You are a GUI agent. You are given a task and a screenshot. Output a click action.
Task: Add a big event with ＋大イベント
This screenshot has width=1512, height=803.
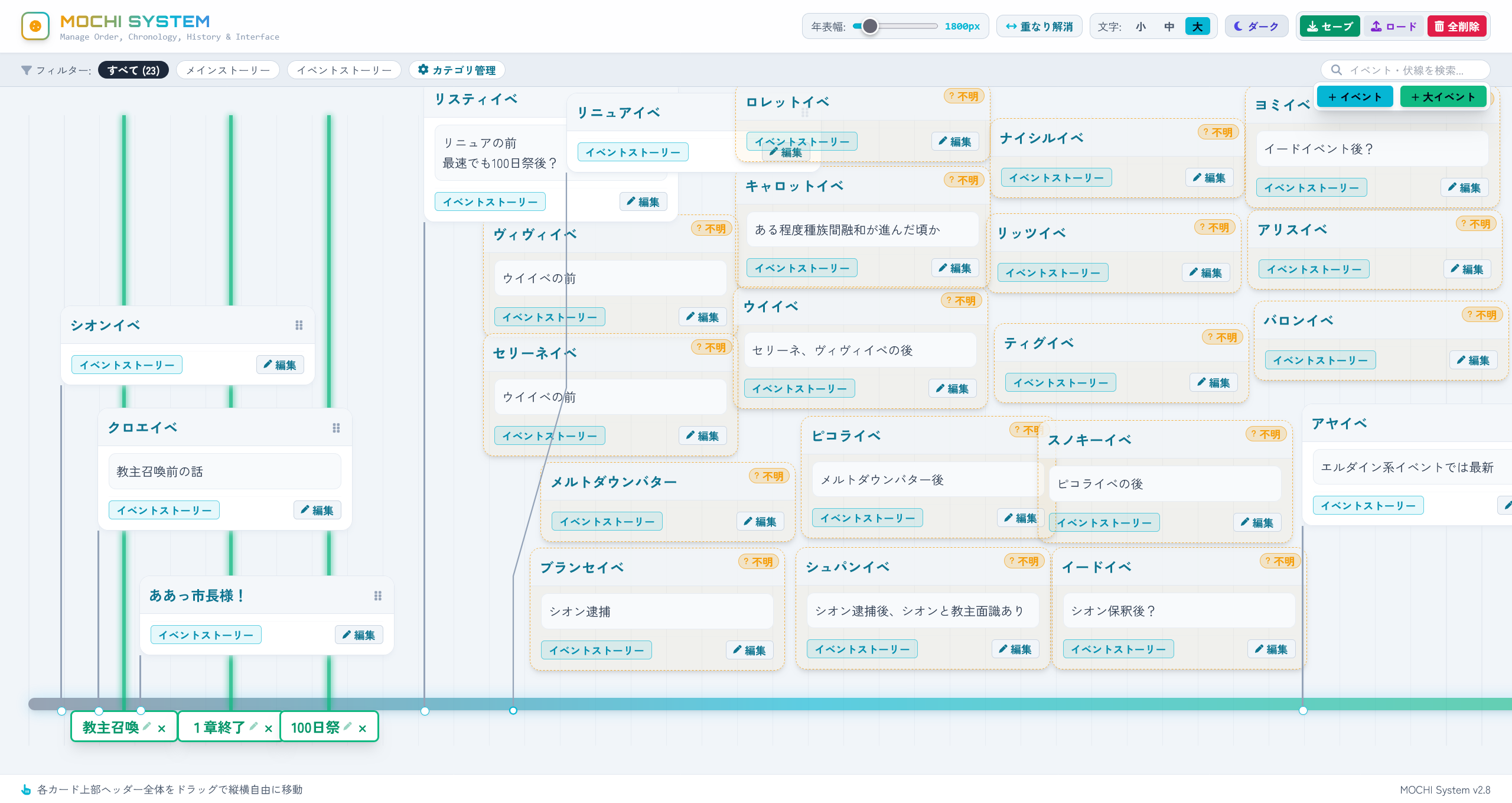(1443, 97)
